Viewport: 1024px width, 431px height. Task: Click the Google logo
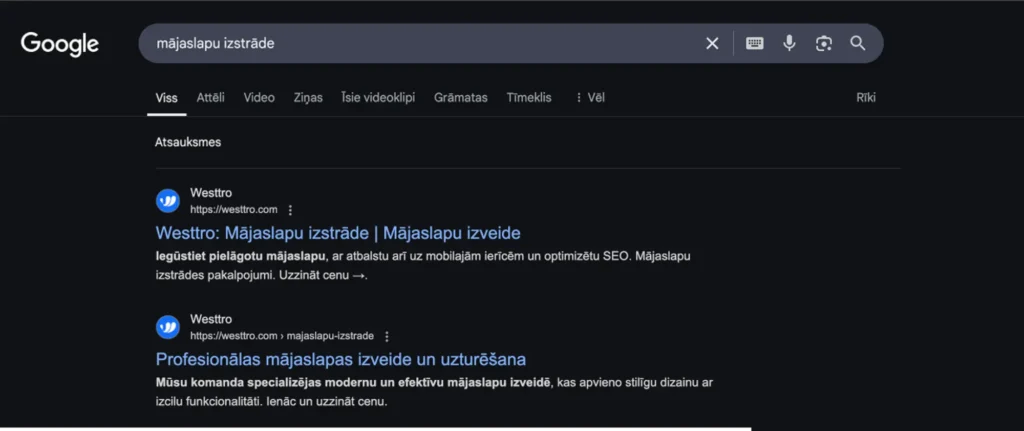pyautogui.click(x=59, y=44)
